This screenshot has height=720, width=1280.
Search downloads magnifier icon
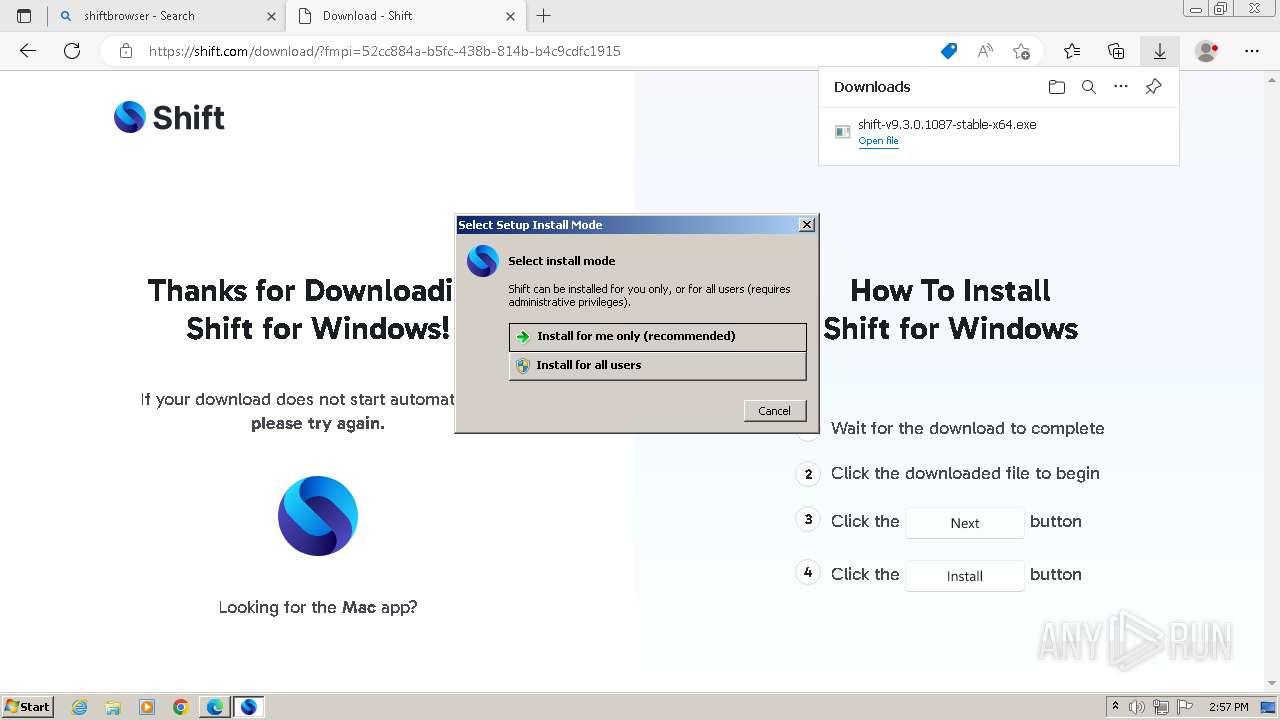pos(1089,87)
